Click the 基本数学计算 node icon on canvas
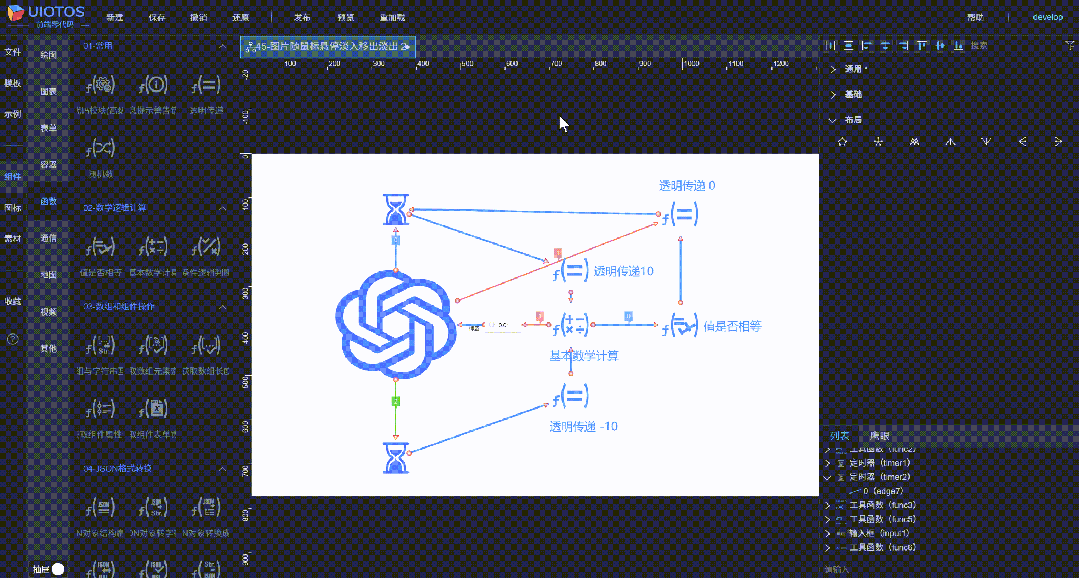Image resolution: width=1079 pixels, height=578 pixels. [x=571, y=324]
